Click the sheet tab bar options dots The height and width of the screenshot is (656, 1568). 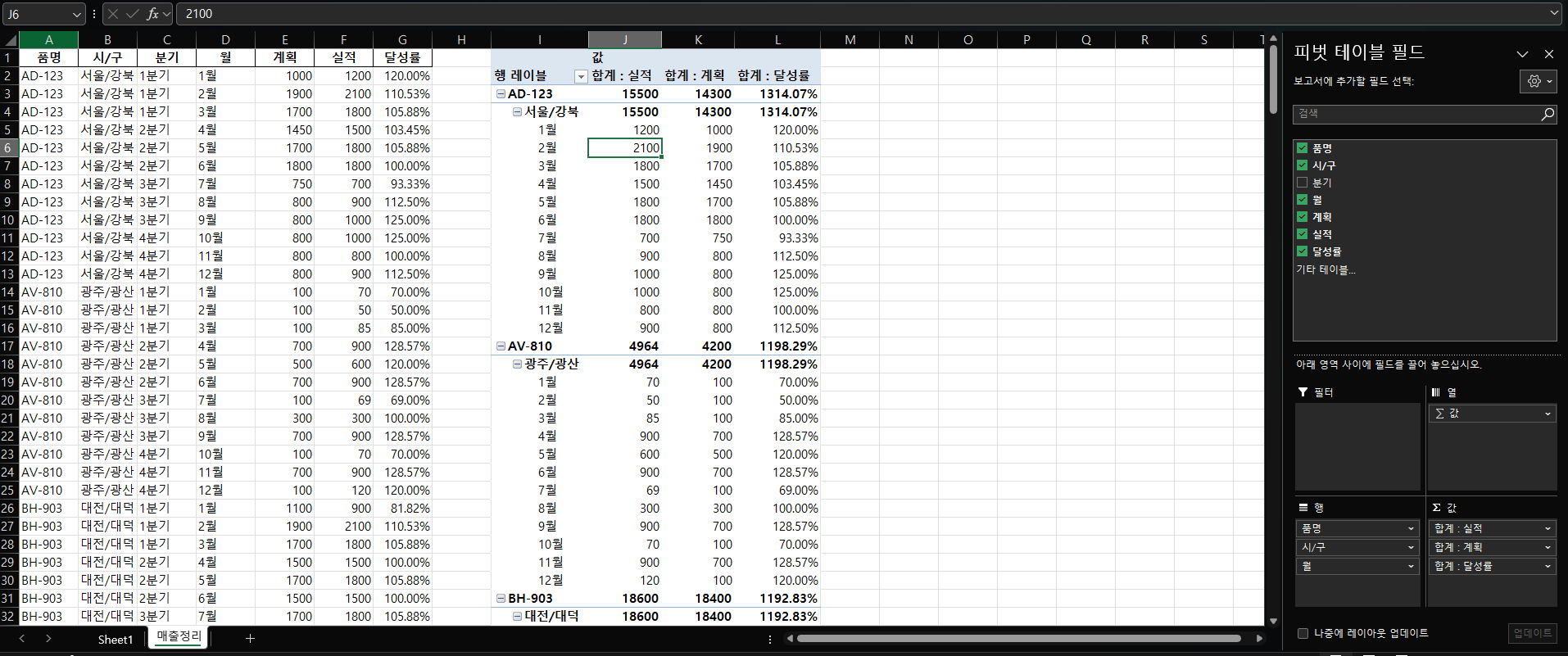[770, 639]
